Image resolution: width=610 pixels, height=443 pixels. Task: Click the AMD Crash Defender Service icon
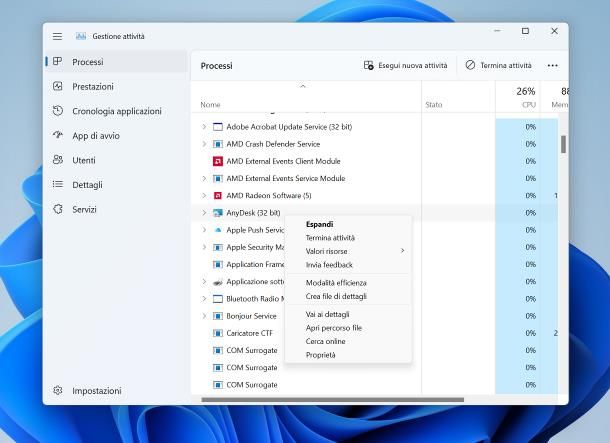pos(218,144)
